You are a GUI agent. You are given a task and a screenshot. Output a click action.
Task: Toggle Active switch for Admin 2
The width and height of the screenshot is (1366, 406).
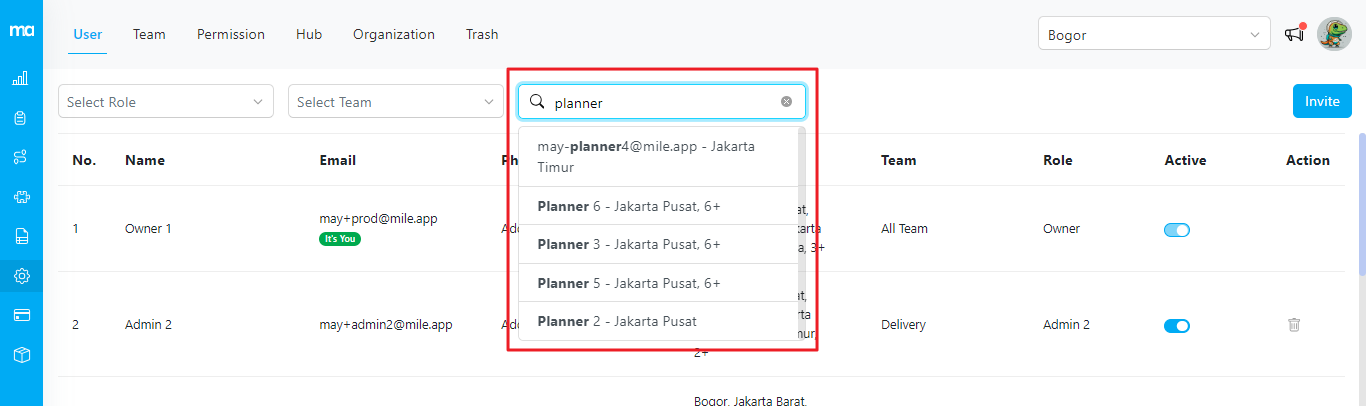[x=1177, y=326]
